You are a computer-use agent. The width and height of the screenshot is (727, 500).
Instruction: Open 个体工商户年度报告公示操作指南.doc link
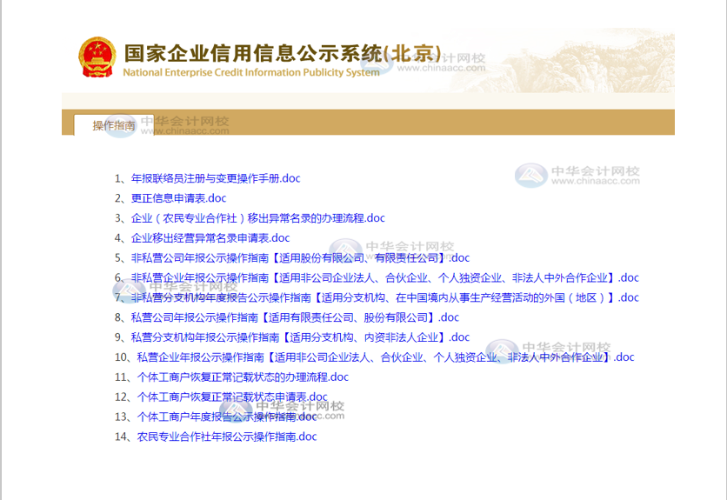point(226,416)
